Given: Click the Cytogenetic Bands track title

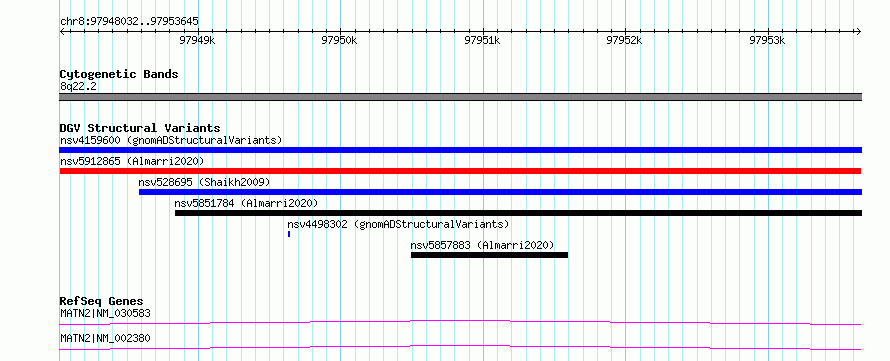Looking at the screenshot, I should [119, 74].
